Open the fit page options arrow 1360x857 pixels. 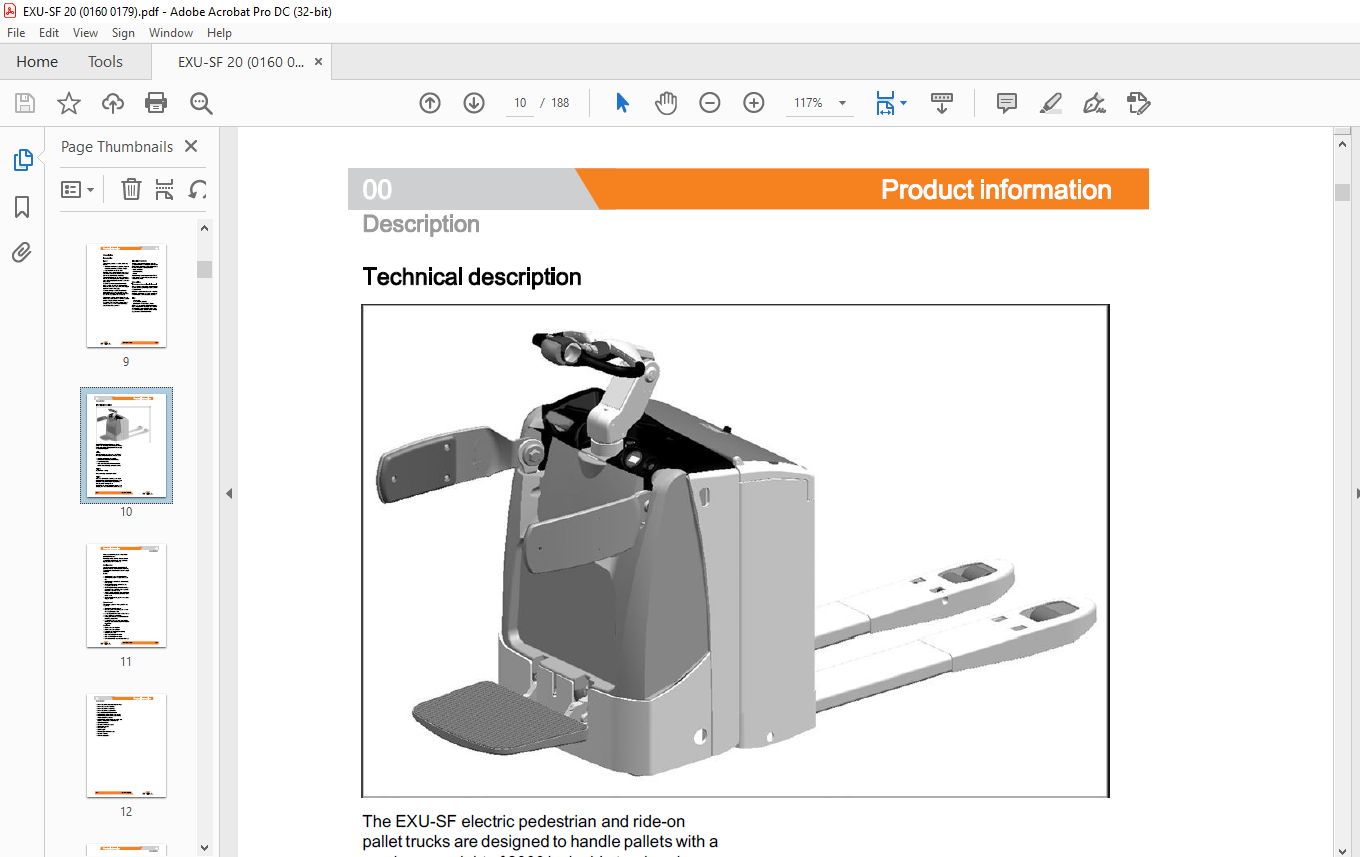pyautogui.click(x=904, y=103)
